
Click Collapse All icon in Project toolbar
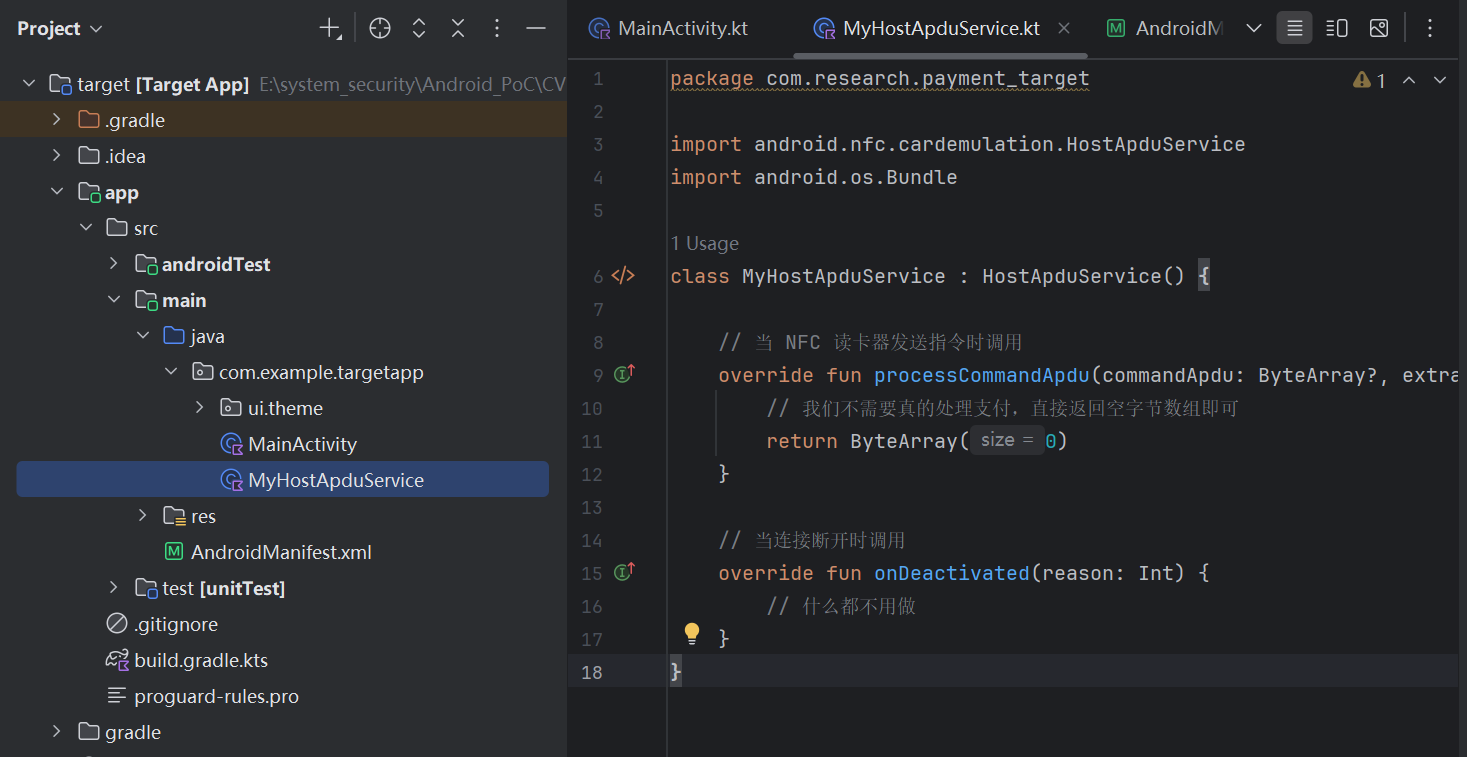pyautogui.click(x=458, y=29)
